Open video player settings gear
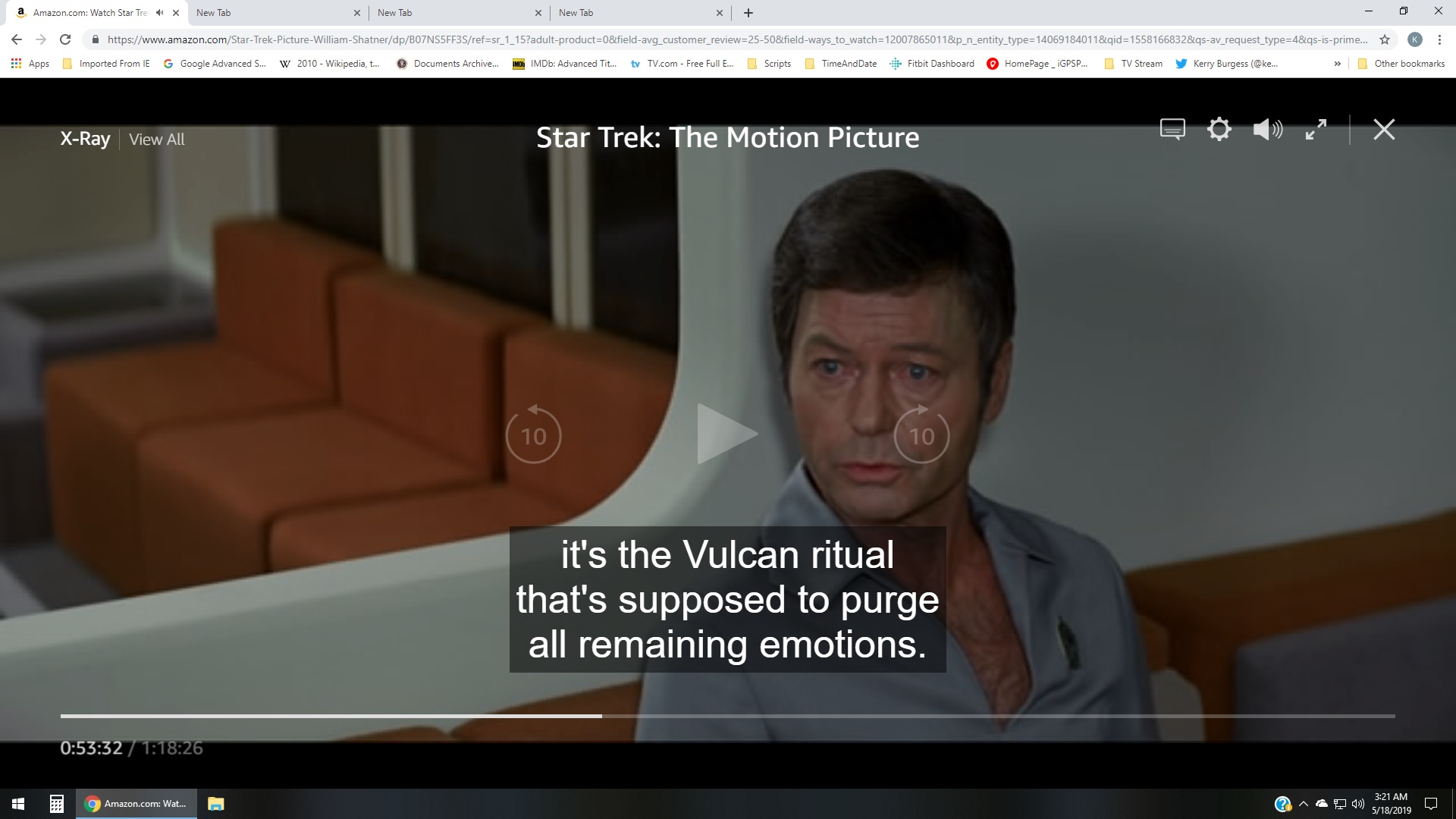The image size is (1456, 819). [x=1219, y=129]
